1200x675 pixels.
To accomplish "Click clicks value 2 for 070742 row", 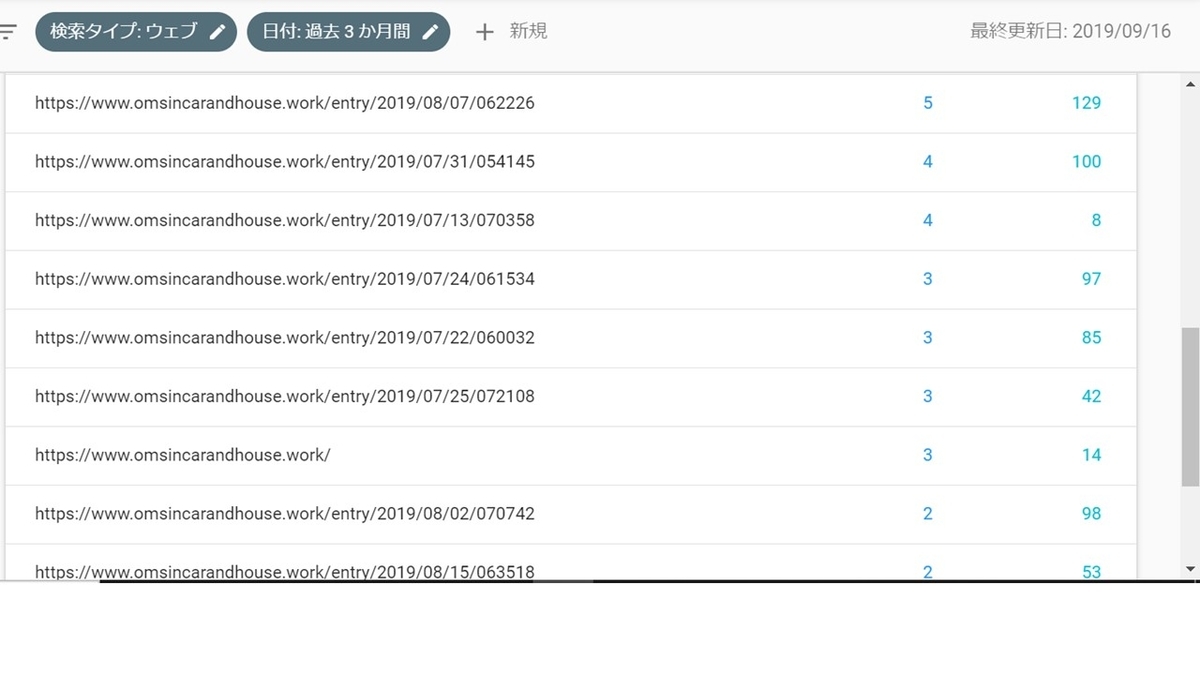I will (928, 514).
